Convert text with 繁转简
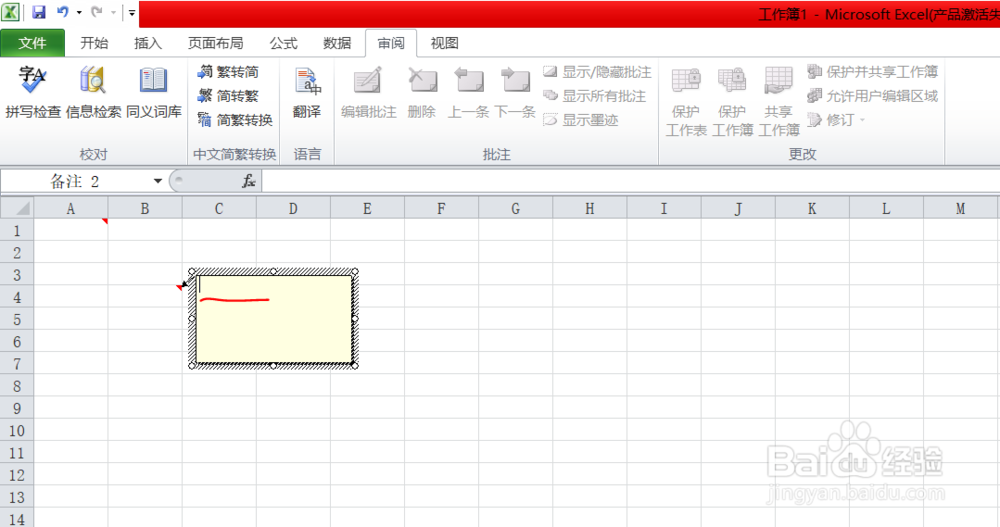 click(x=228, y=71)
